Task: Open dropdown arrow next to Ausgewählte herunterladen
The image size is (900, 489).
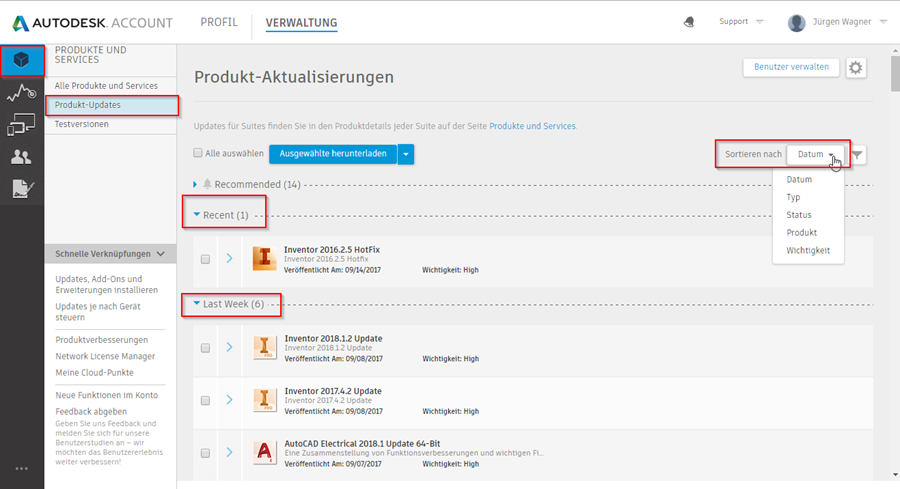Action: click(406, 154)
